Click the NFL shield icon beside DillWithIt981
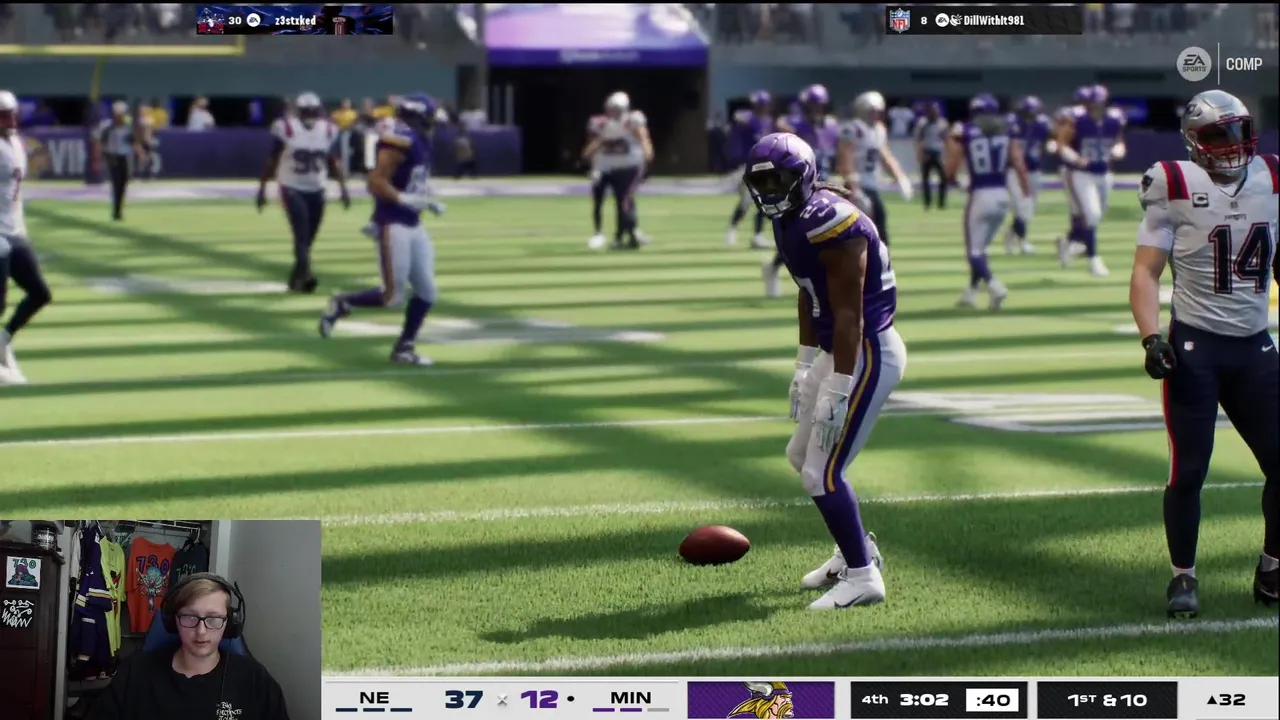The width and height of the screenshot is (1280, 720). 900,20
